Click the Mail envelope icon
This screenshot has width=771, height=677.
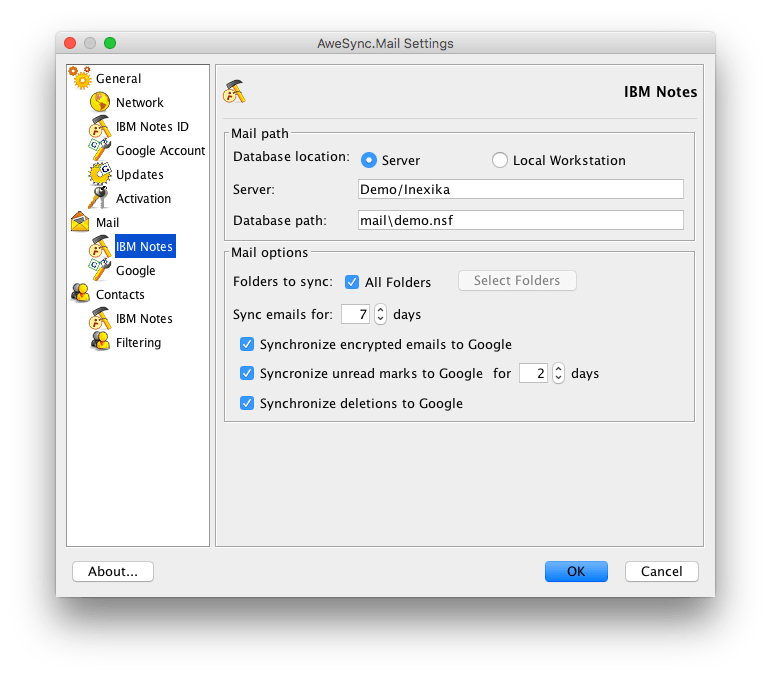[x=80, y=223]
